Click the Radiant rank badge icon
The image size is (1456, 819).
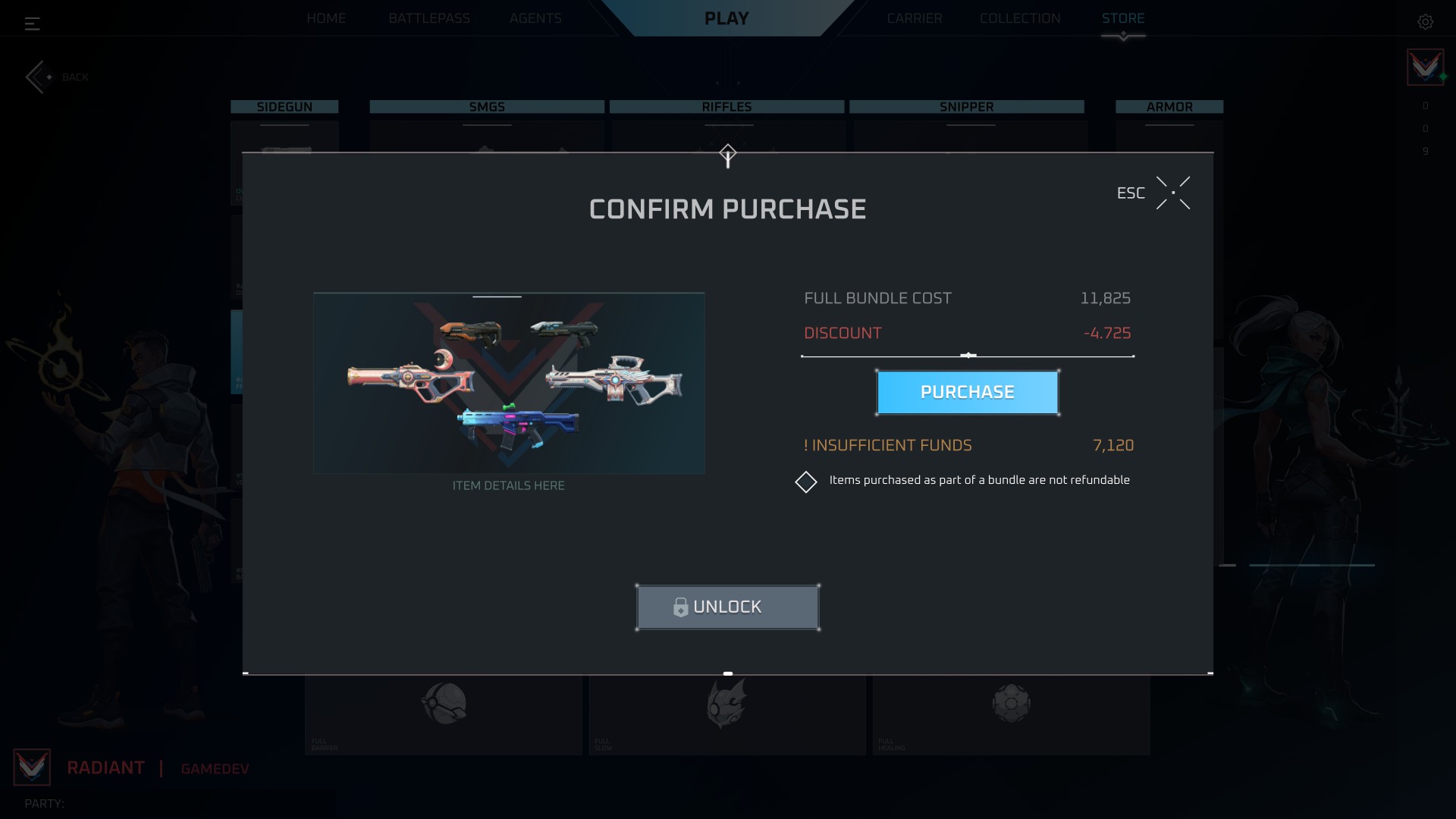[32, 767]
